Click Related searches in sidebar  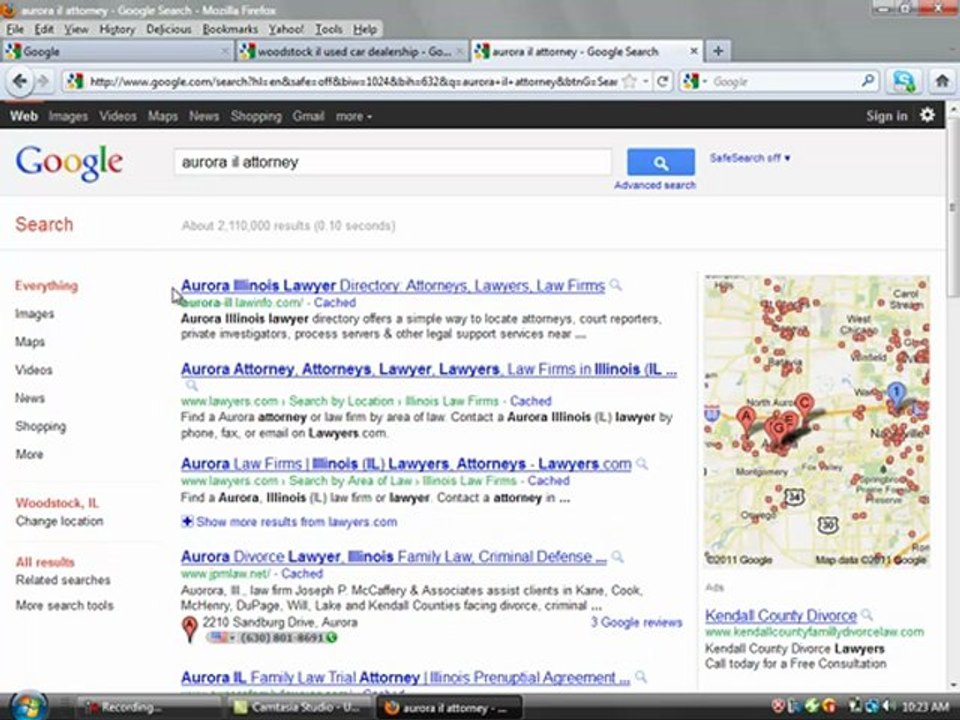click(63, 580)
